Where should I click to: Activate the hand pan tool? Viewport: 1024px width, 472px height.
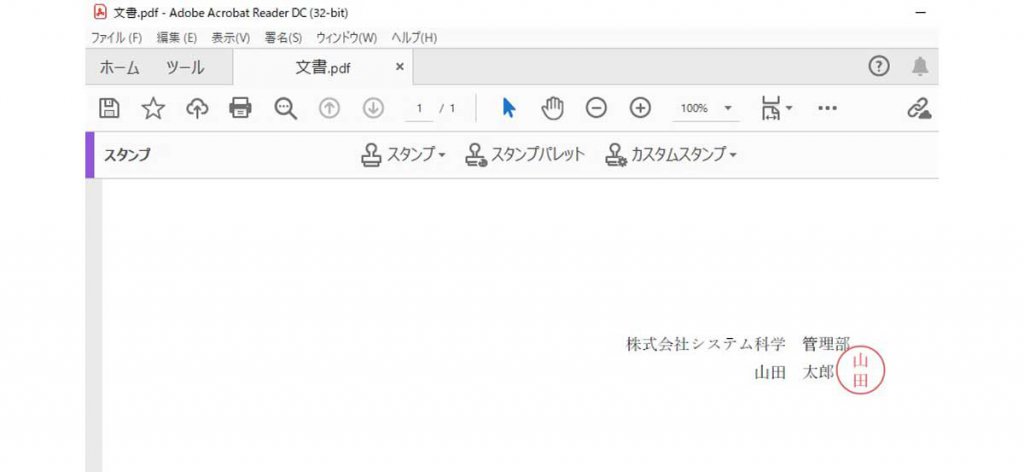[x=552, y=108]
